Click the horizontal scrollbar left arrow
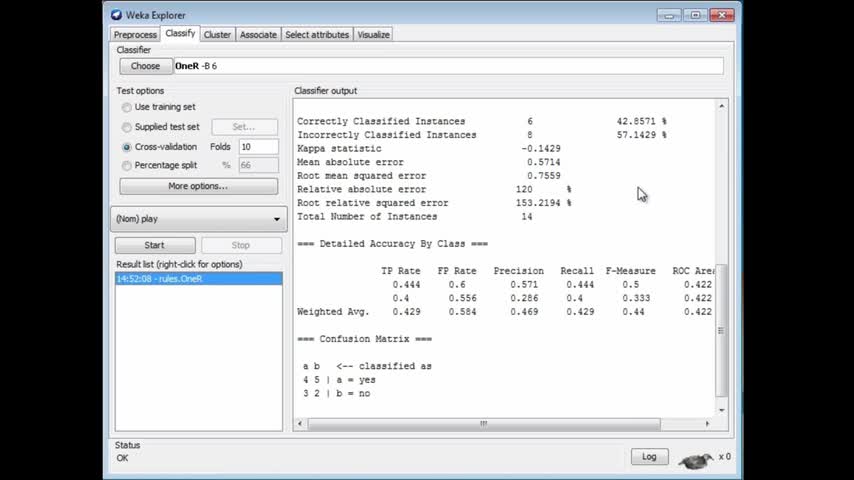The width and height of the screenshot is (854, 480). coord(300,423)
